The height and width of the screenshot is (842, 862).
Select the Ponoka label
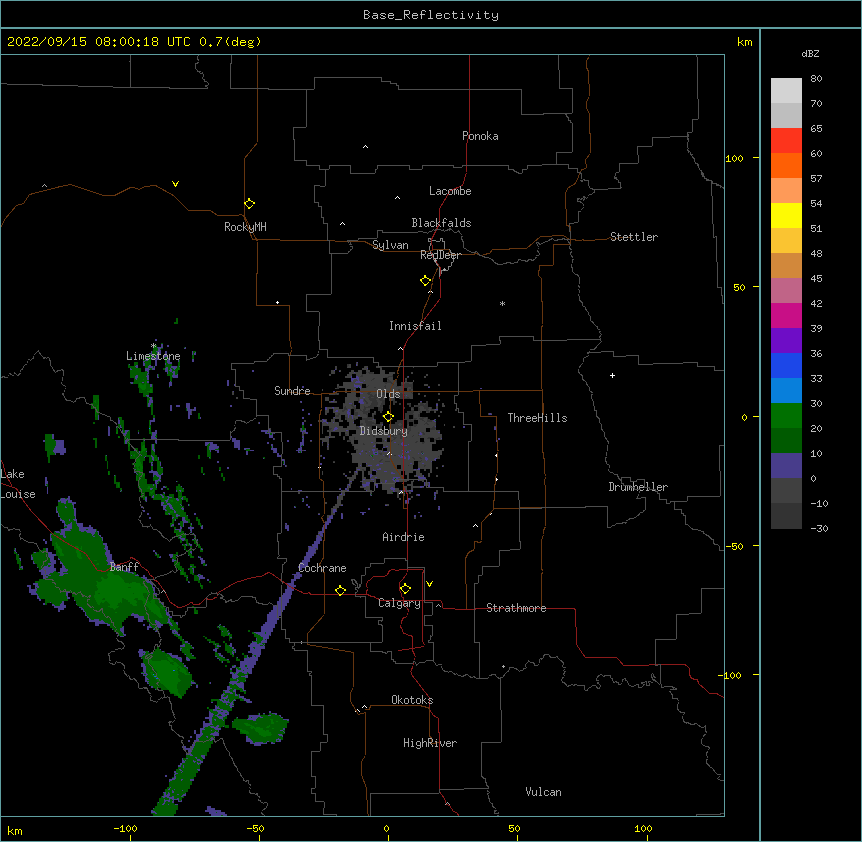point(480,136)
